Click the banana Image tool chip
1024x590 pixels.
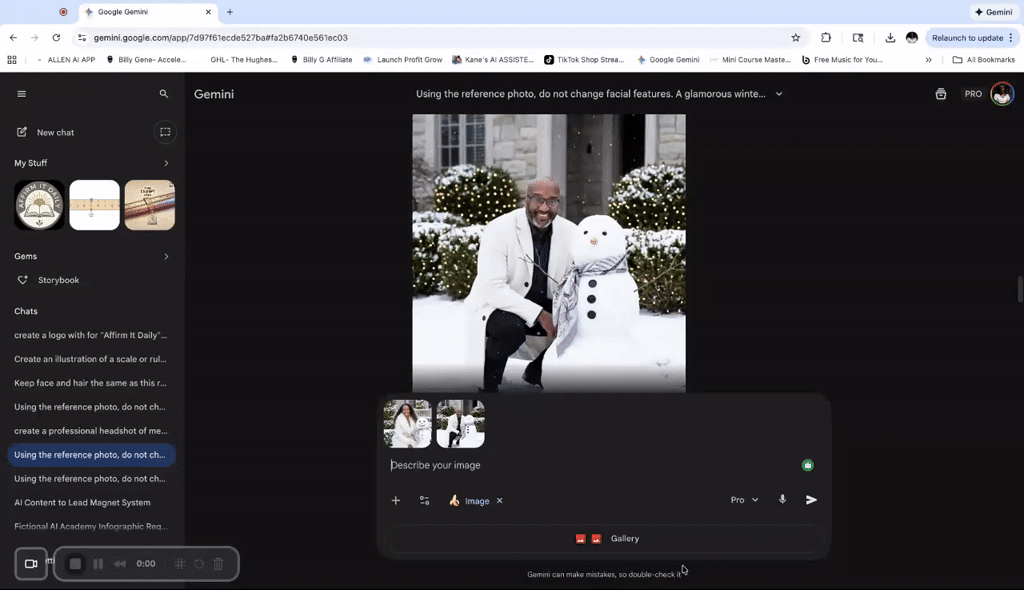coord(470,501)
